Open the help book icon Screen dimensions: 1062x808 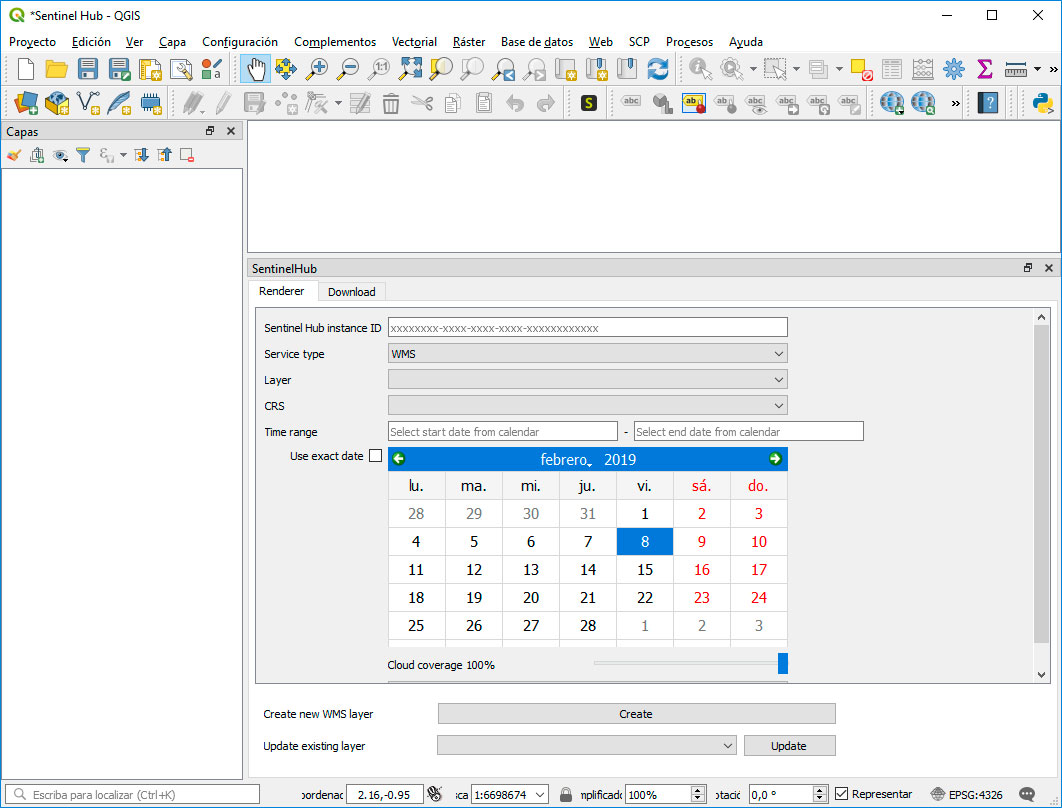tap(988, 103)
